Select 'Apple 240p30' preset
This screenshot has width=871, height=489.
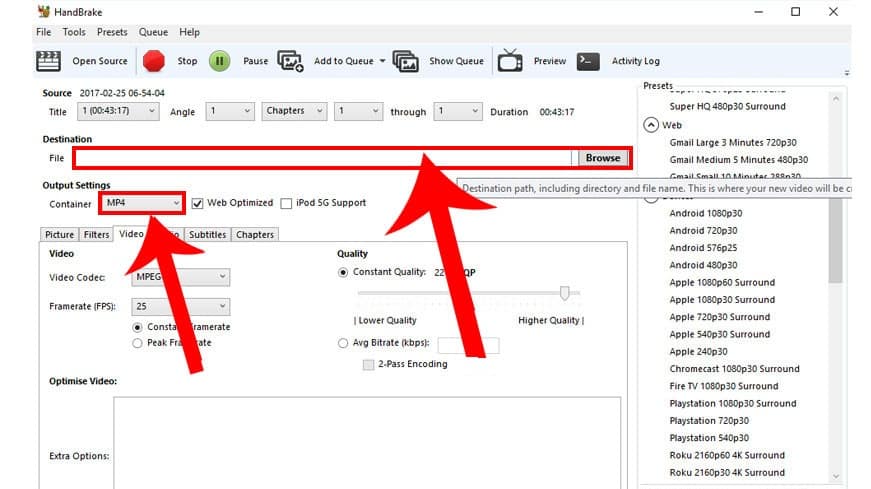click(698, 351)
